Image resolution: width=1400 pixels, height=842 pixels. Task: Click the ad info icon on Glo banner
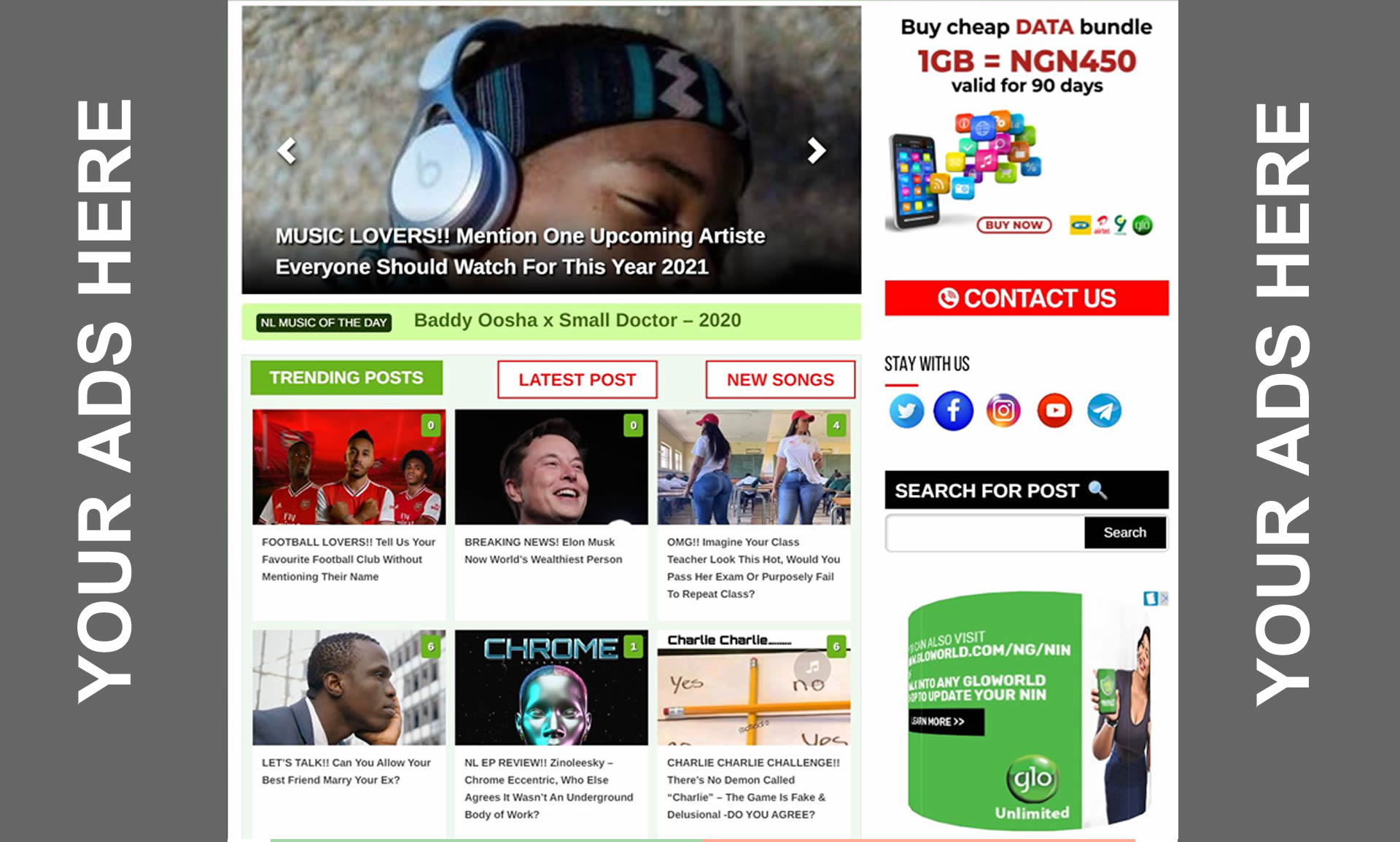pyautogui.click(x=1151, y=599)
